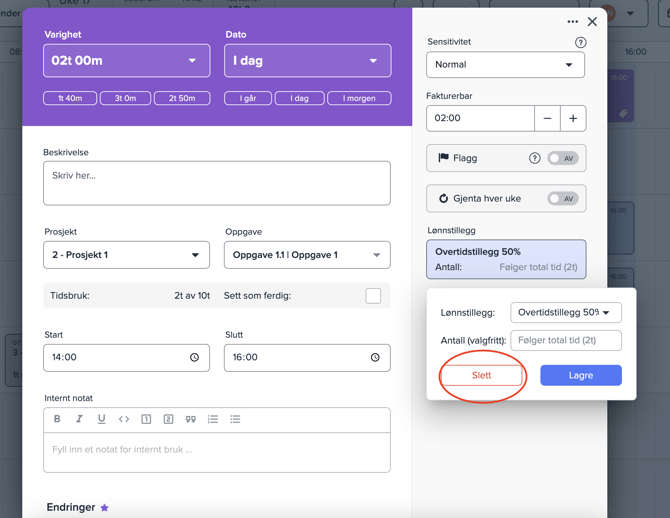Toggle the Flagg switch on
The height and width of the screenshot is (518, 670).
coord(562,158)
